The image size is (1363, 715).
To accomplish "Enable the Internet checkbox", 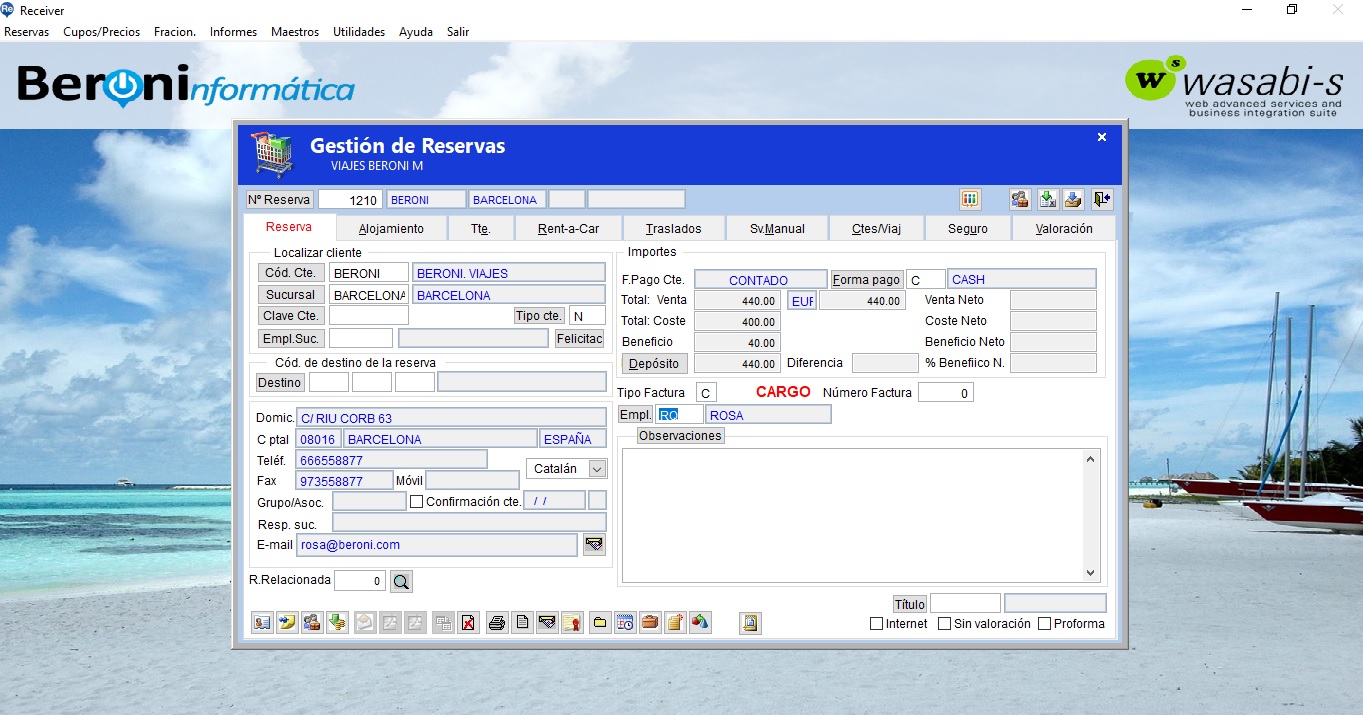I will (876, 623).
